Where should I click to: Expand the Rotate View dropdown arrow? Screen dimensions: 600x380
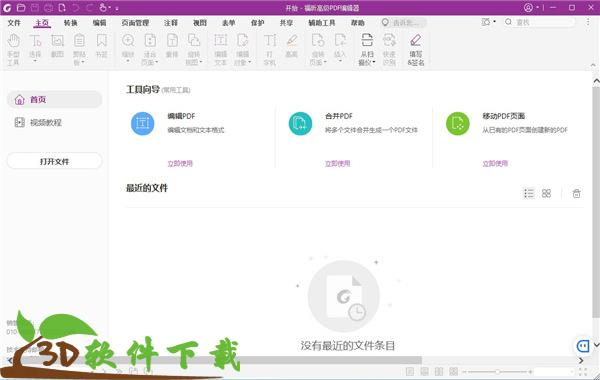point(201,62)
